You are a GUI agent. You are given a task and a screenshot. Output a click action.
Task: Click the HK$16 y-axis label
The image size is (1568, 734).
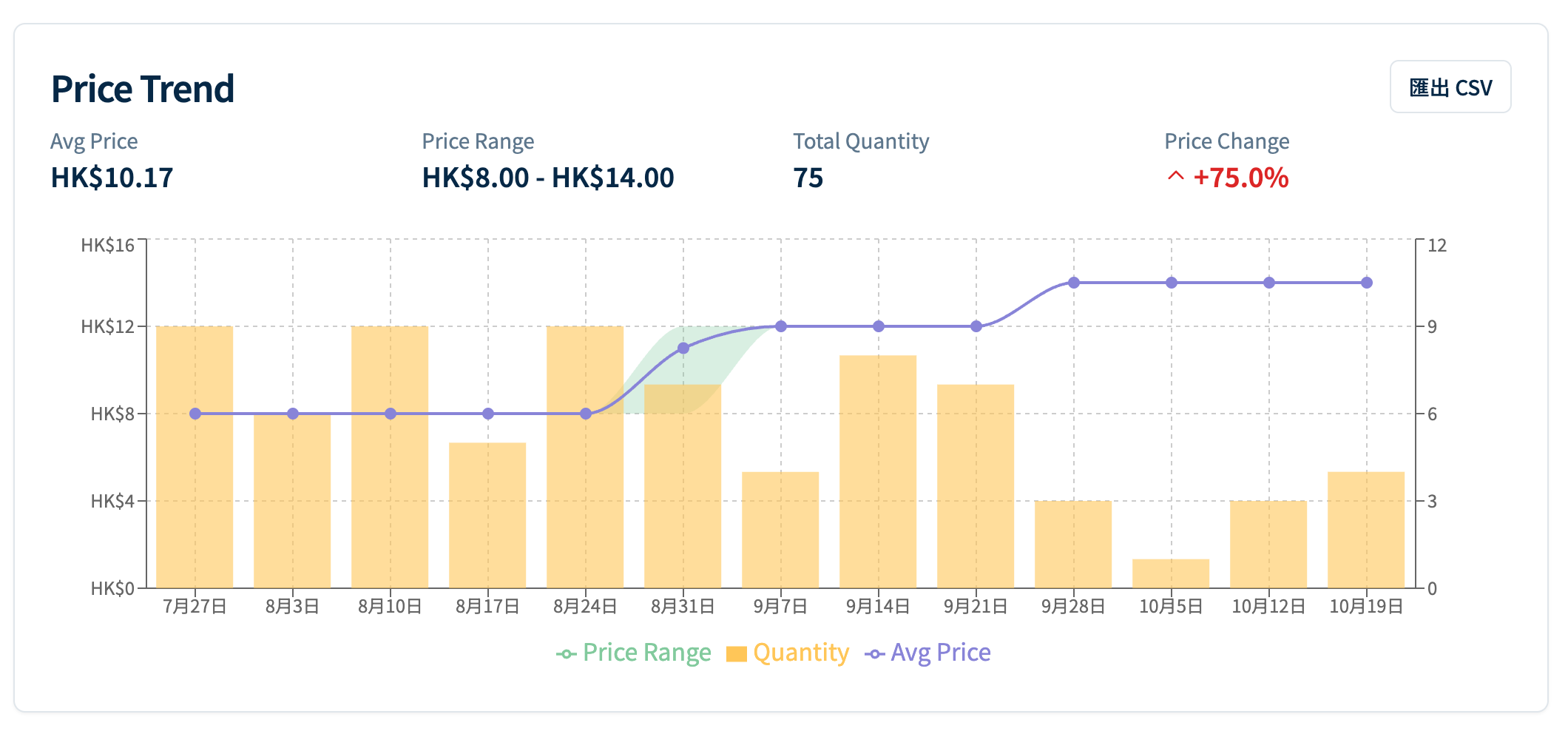pos(108,246)
